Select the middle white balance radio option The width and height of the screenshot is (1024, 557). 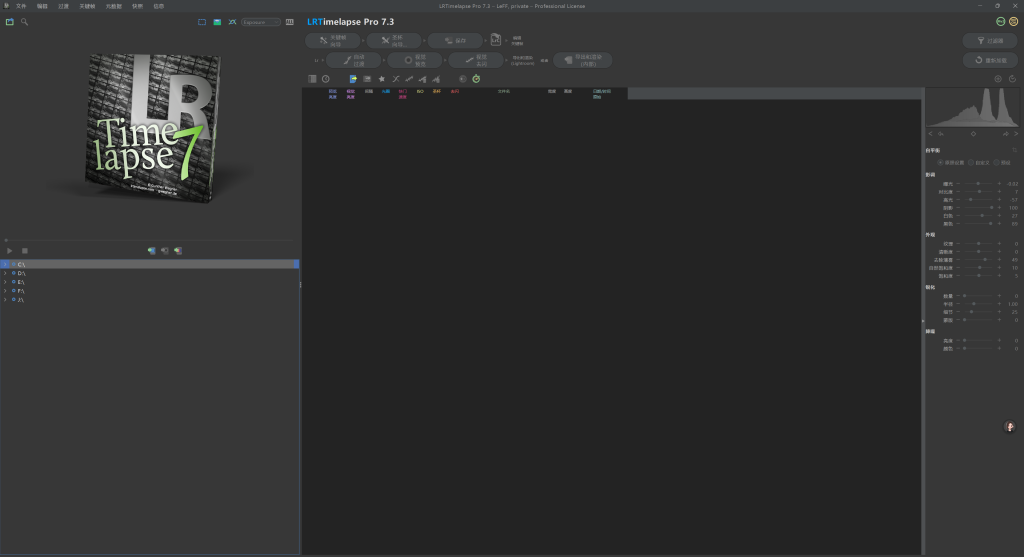pyautogui.click(x=971, y=162)
